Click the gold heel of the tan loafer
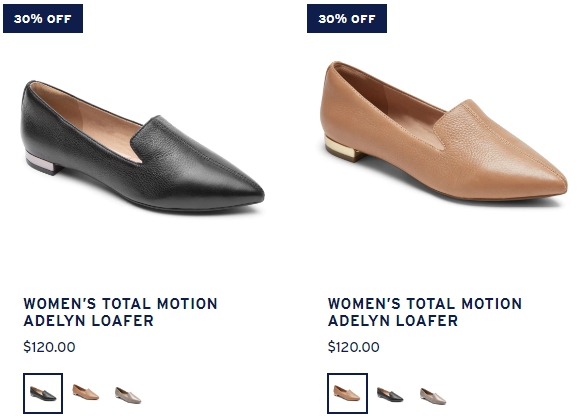This screenshot has height=419, width=586. 343,149
